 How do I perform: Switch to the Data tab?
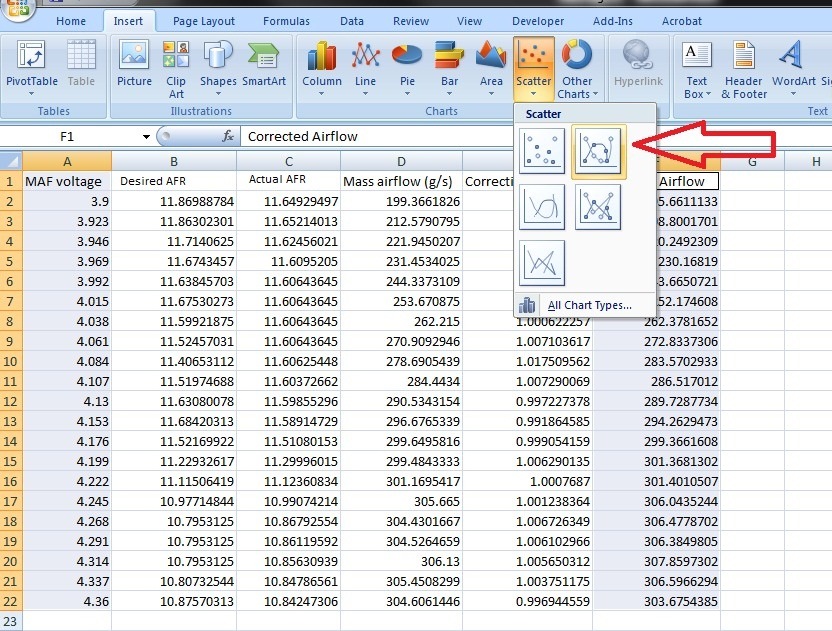pos(352,21)
